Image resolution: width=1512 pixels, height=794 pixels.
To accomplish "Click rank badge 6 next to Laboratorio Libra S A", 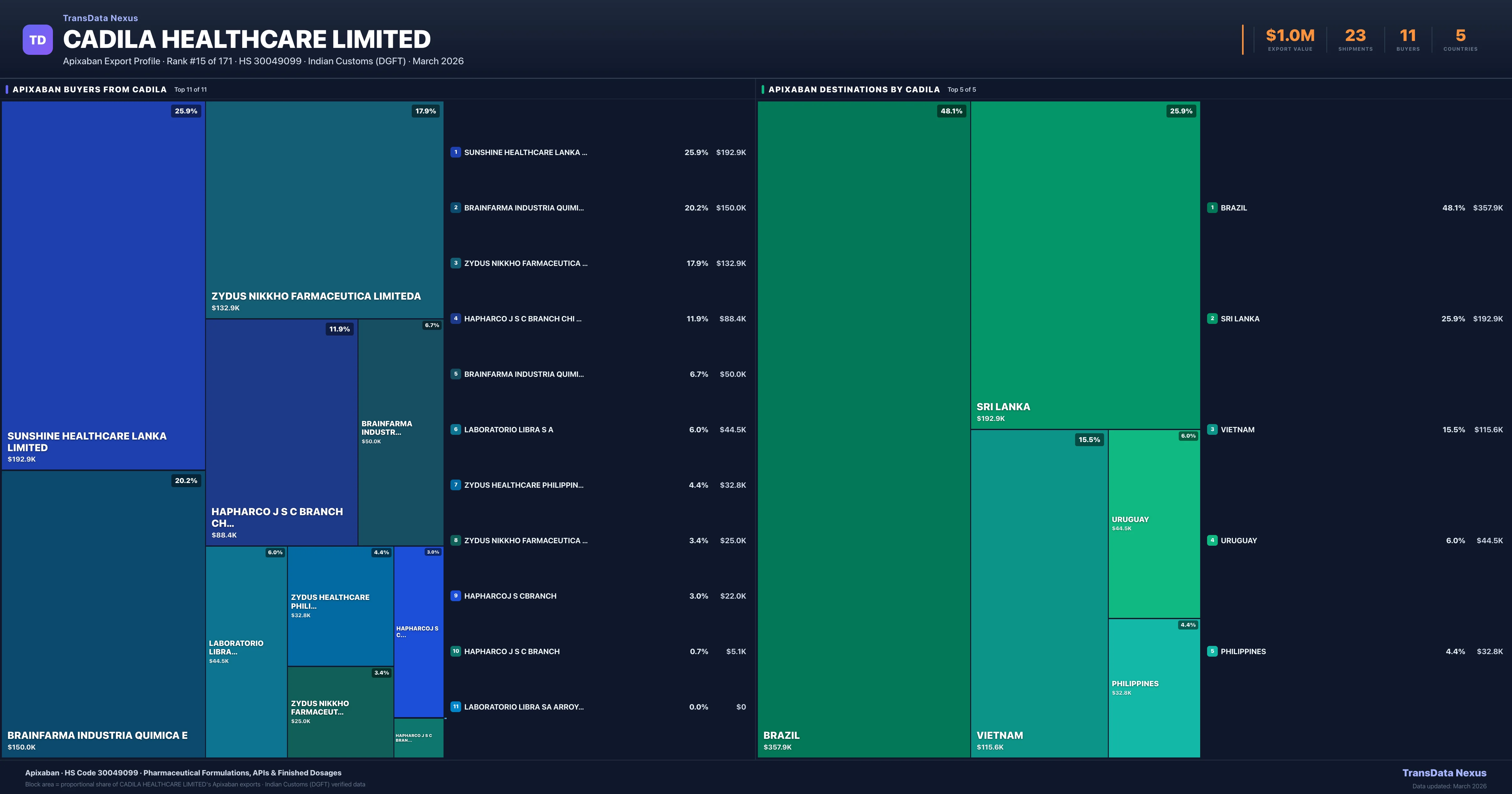I will 455,429.
